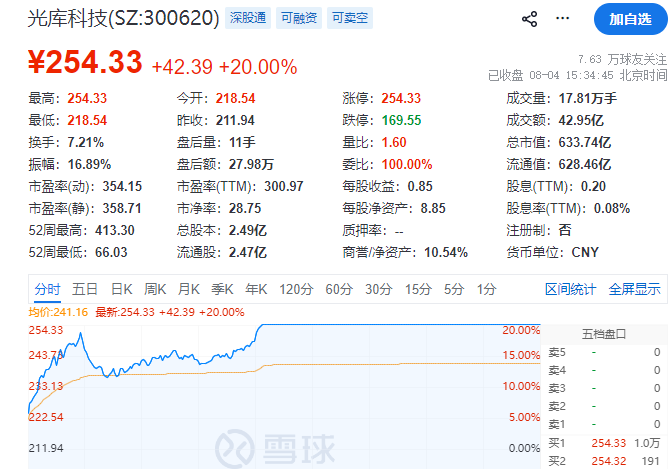Click the 股息率(TTM) value 0.08%
Image resolution: width=672 pixels, height=469 pixels.
pyautogui.click(x=612, y=208)
